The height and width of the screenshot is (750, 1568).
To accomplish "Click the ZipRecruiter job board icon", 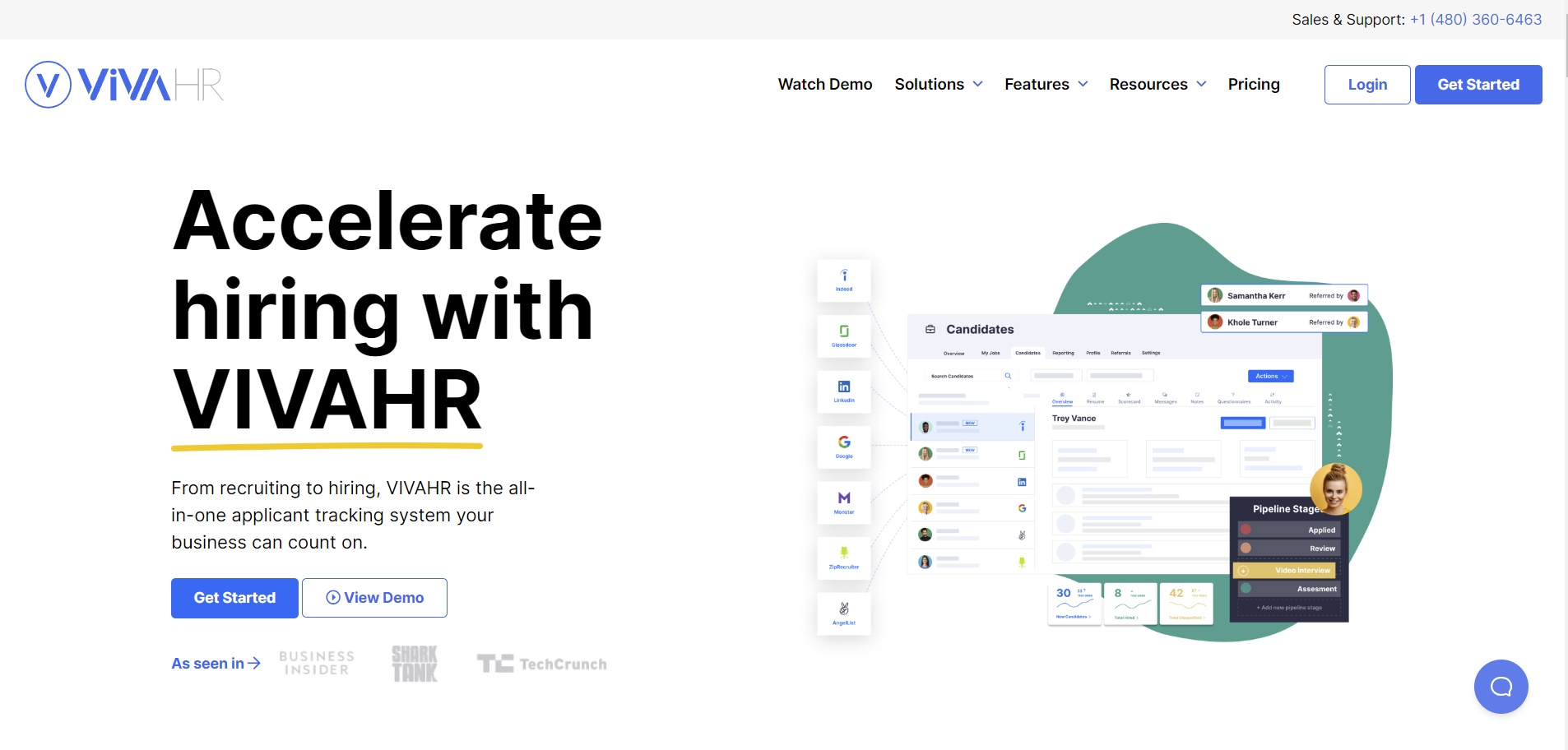I will point(844,558).
